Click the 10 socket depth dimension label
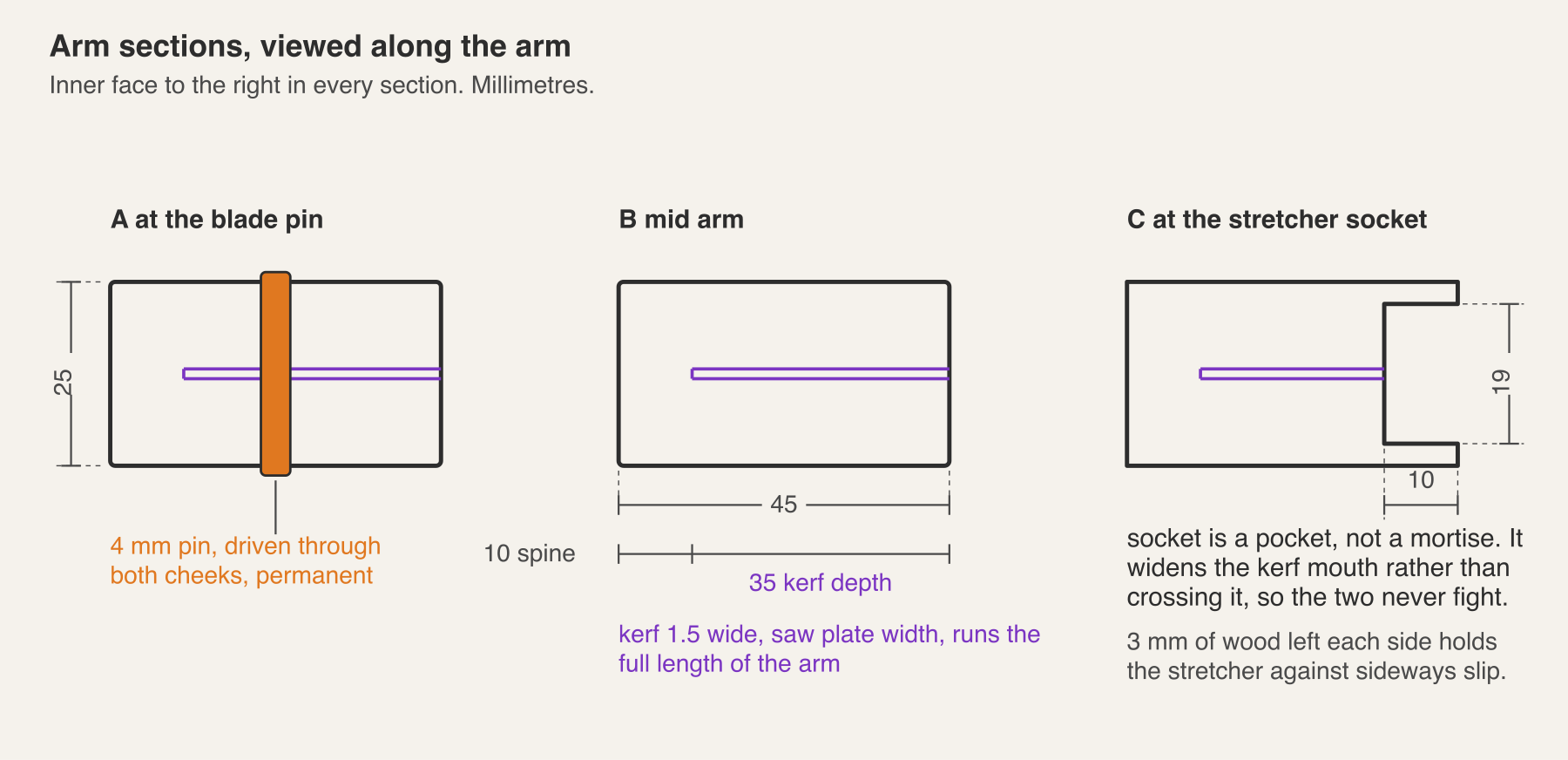 (x=1421, y=480)
